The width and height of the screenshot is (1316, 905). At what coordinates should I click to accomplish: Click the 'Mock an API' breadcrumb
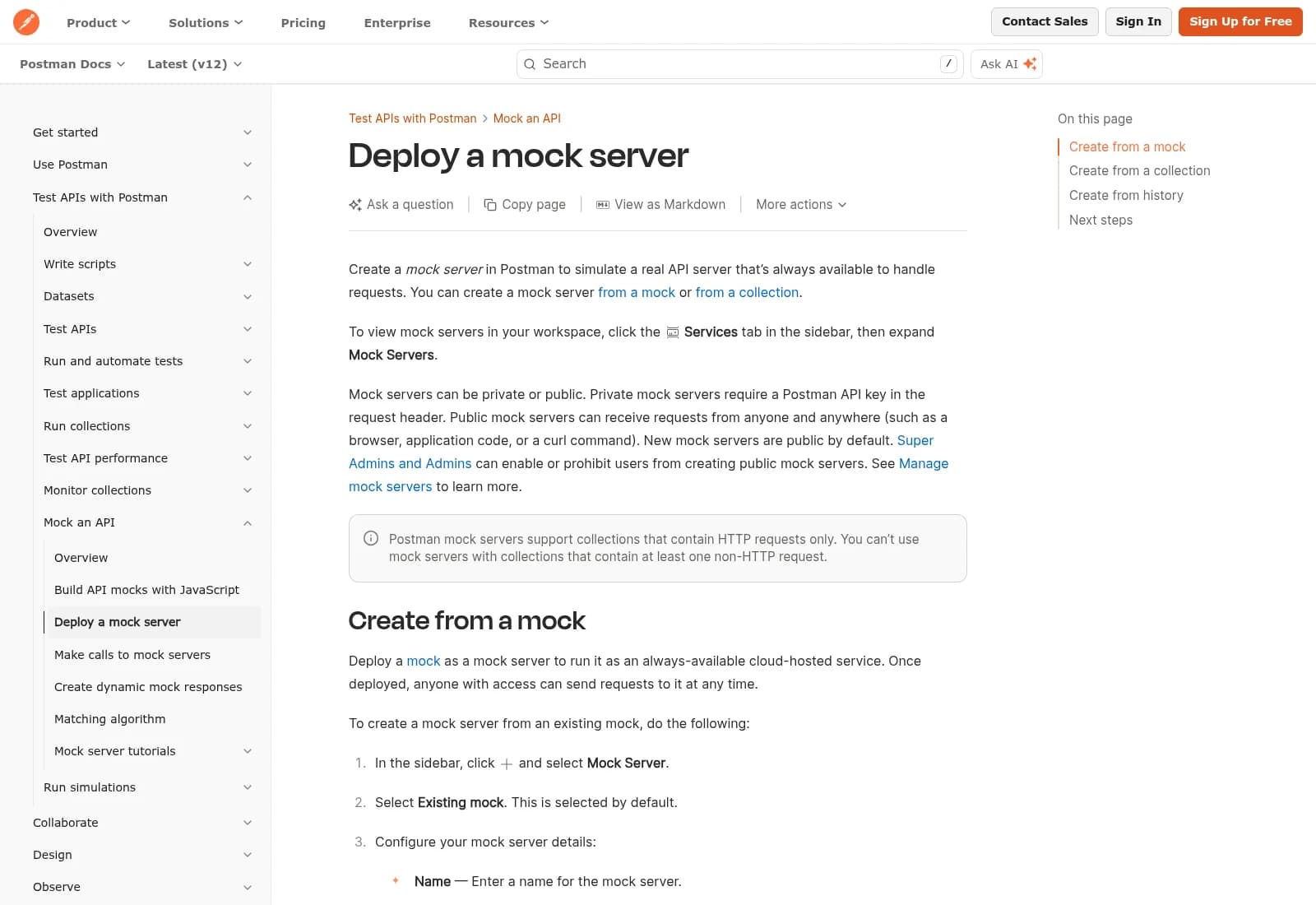click(527, 118)
